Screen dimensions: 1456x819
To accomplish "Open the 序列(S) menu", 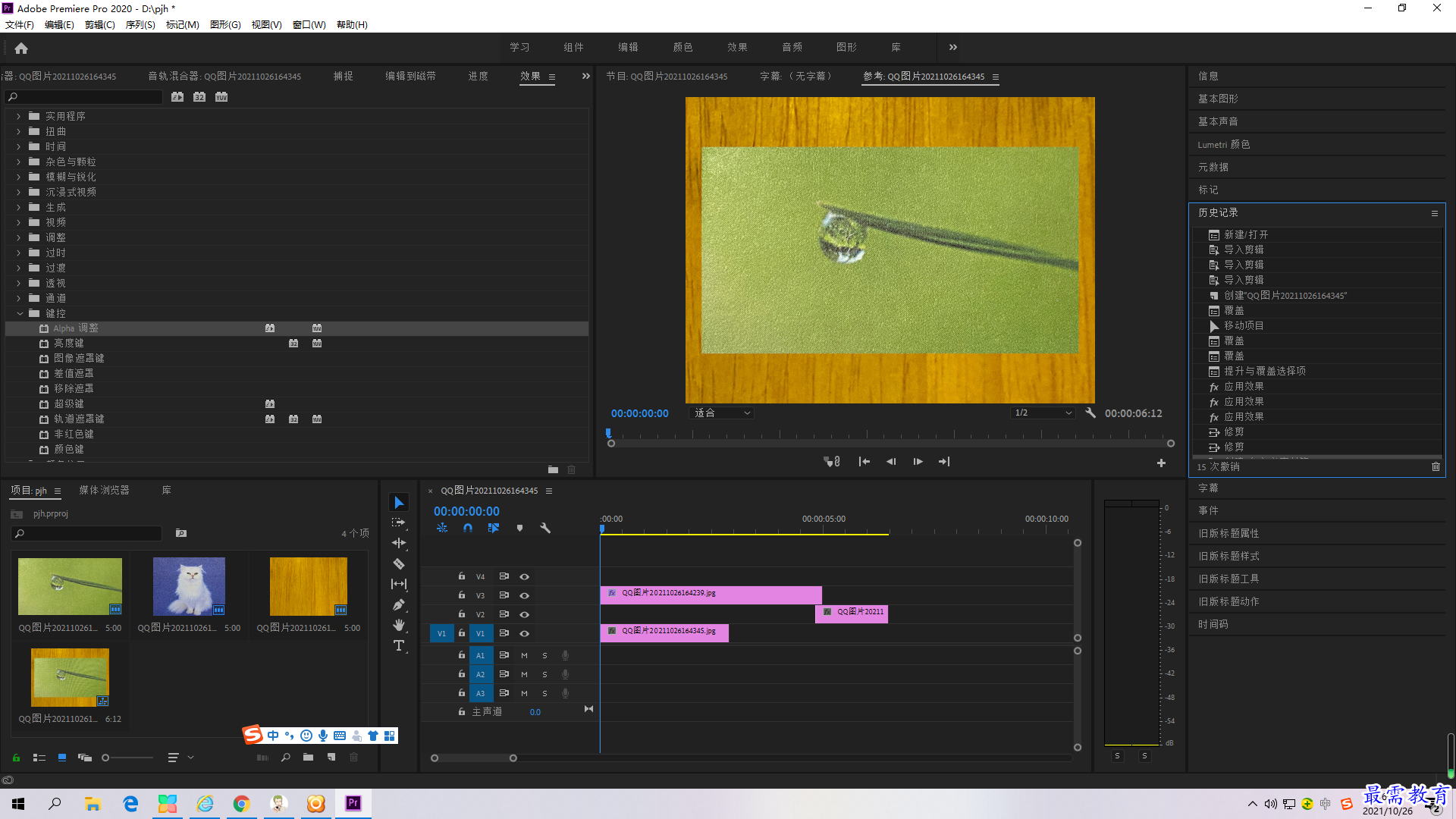I will [x=140, y=24].
